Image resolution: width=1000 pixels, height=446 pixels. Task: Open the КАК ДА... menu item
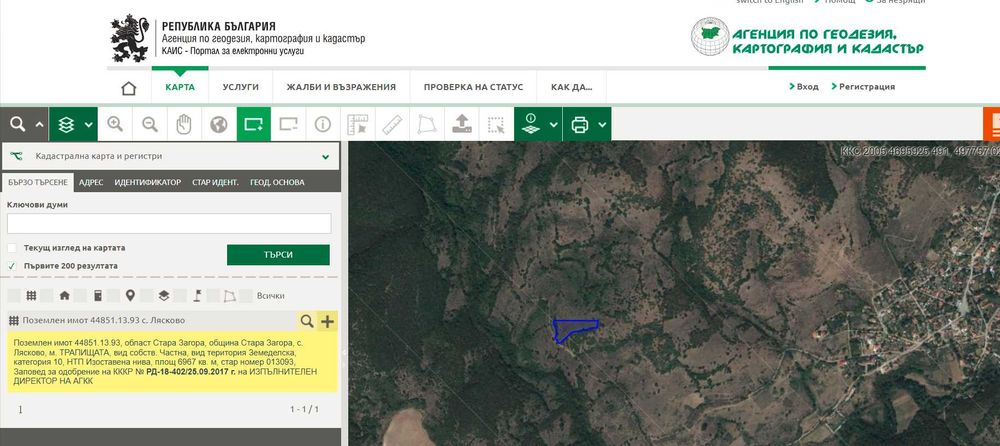point(571,87)
